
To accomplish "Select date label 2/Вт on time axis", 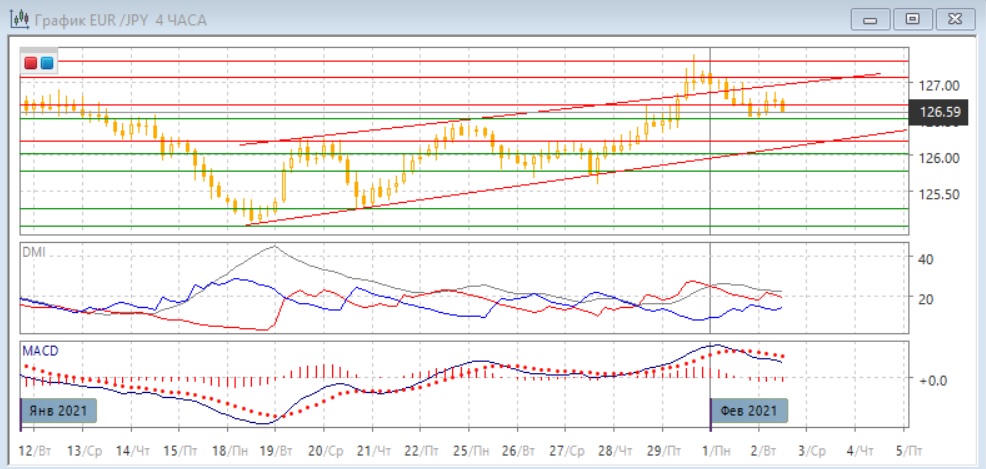I will tap(763, 451).
